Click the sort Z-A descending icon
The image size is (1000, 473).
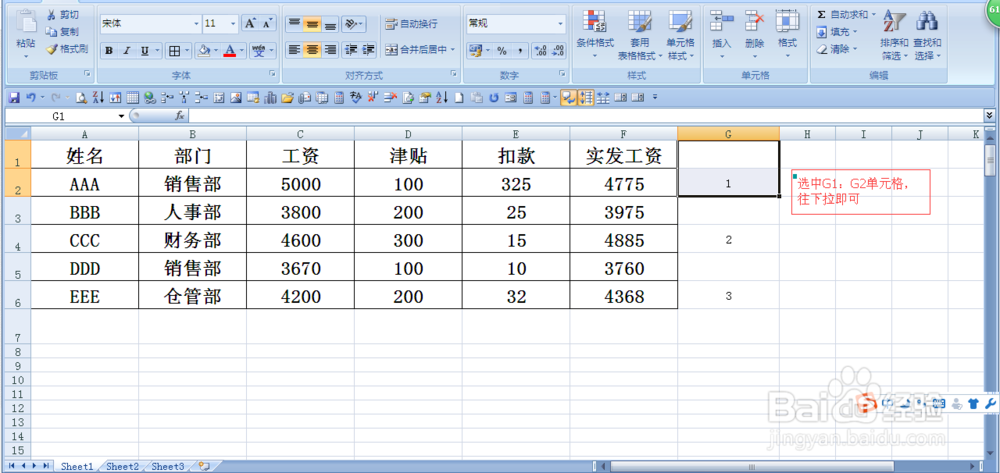[x=98, y=98]
